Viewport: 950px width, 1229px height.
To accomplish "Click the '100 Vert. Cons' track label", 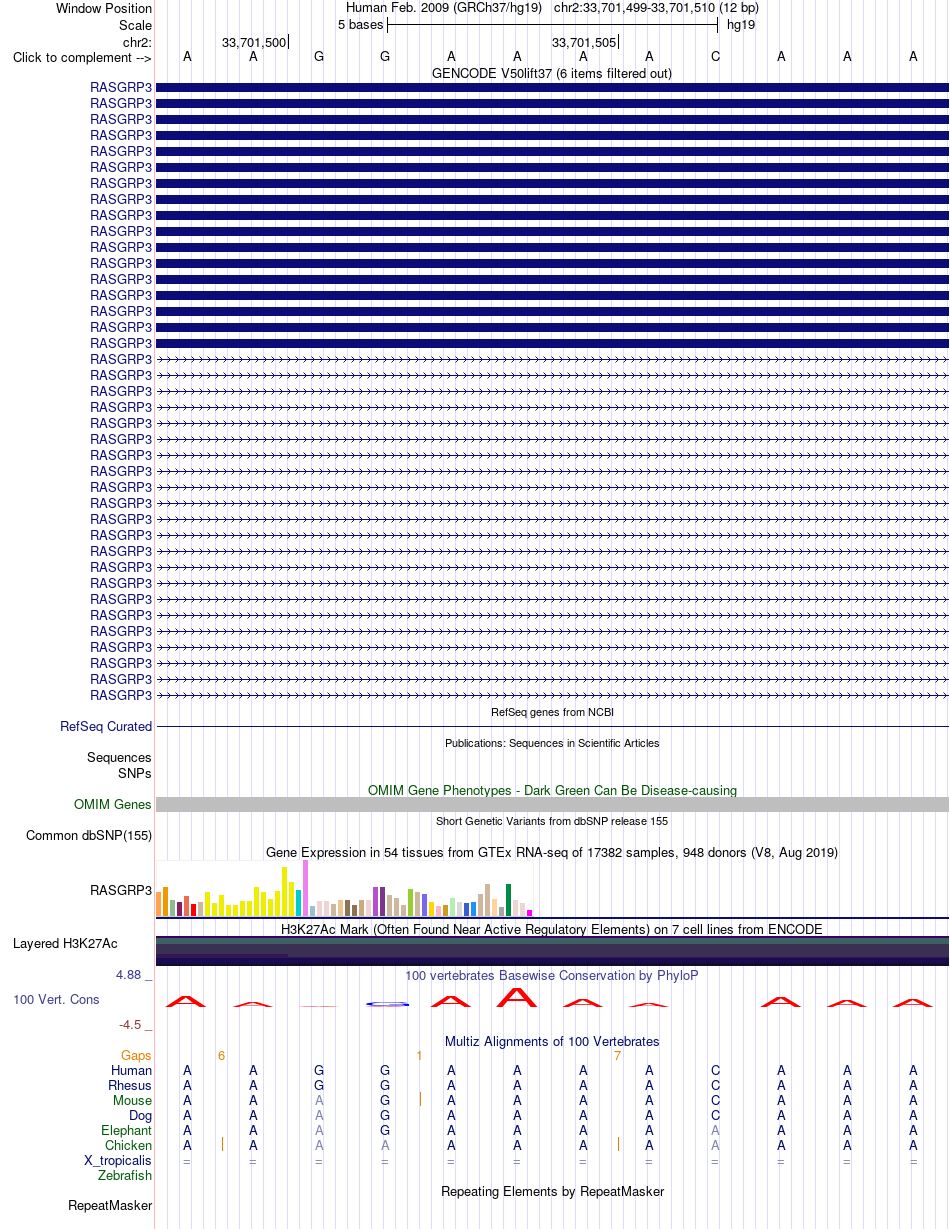I will (56, 999).
